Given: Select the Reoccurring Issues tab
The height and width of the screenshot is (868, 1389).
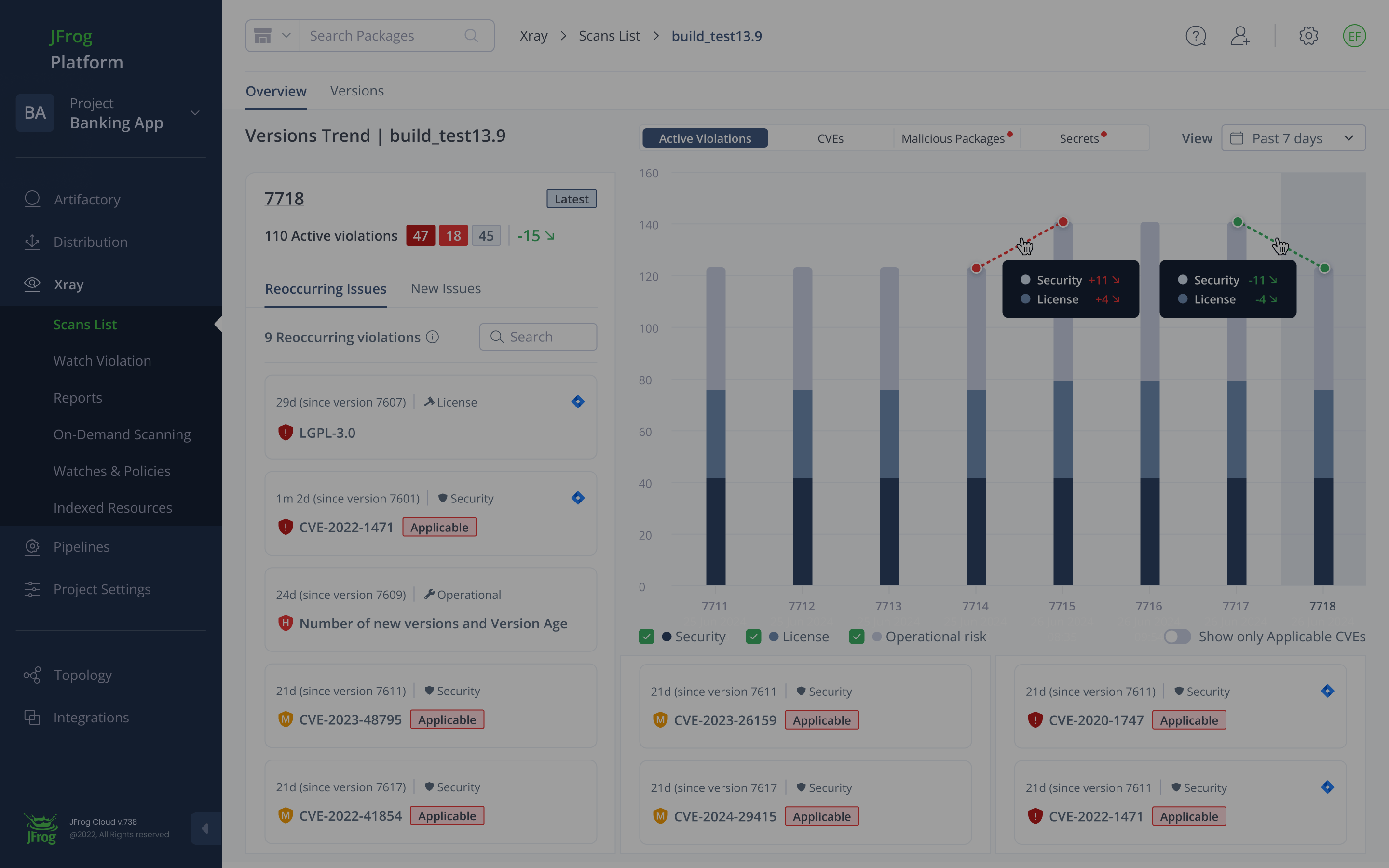Looking at the screenshot, I should [326, 289].
